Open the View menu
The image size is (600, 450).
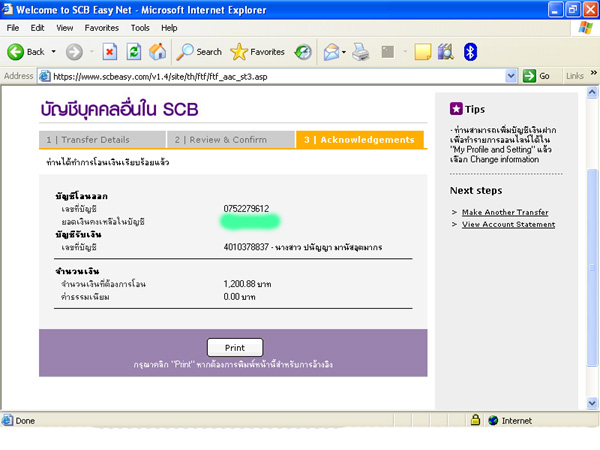65,28
